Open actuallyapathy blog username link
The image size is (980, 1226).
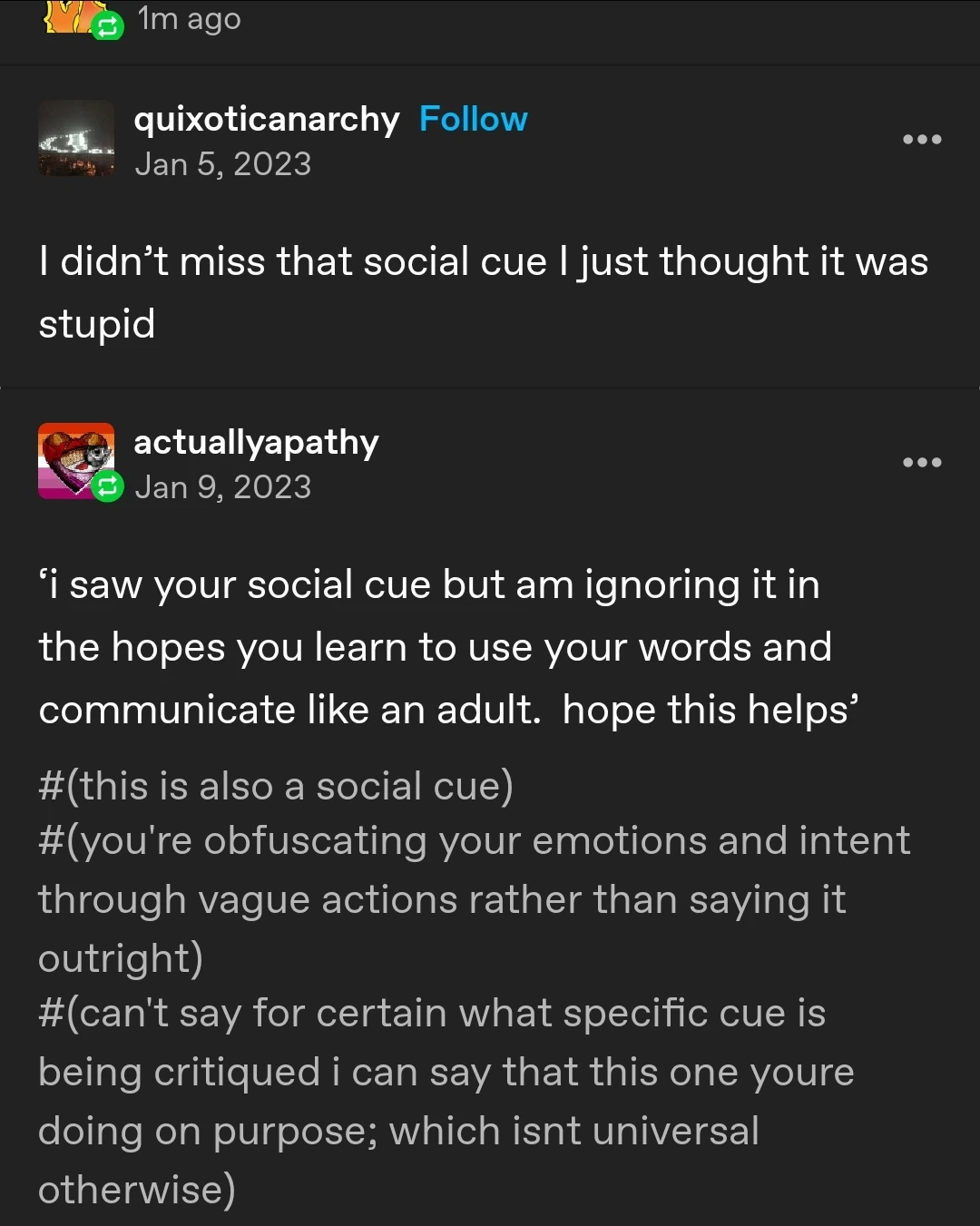pyautogui.click(x=256, y=443)
